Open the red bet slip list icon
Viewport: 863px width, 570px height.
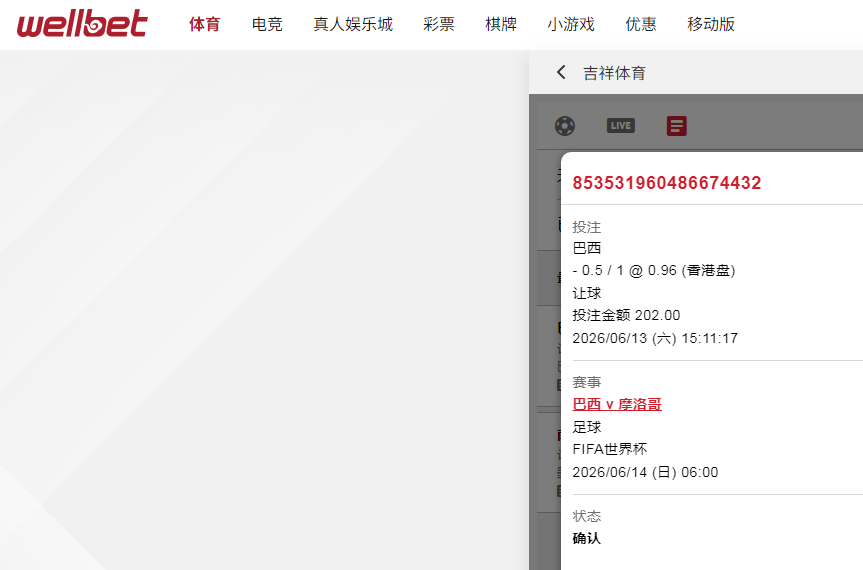tap(676, 126)
